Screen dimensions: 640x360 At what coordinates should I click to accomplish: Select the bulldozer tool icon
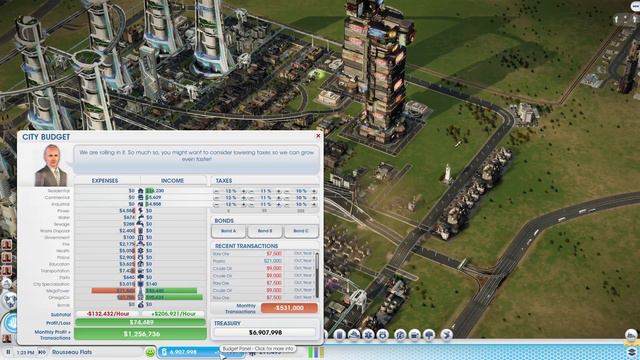tap(631, 335)
